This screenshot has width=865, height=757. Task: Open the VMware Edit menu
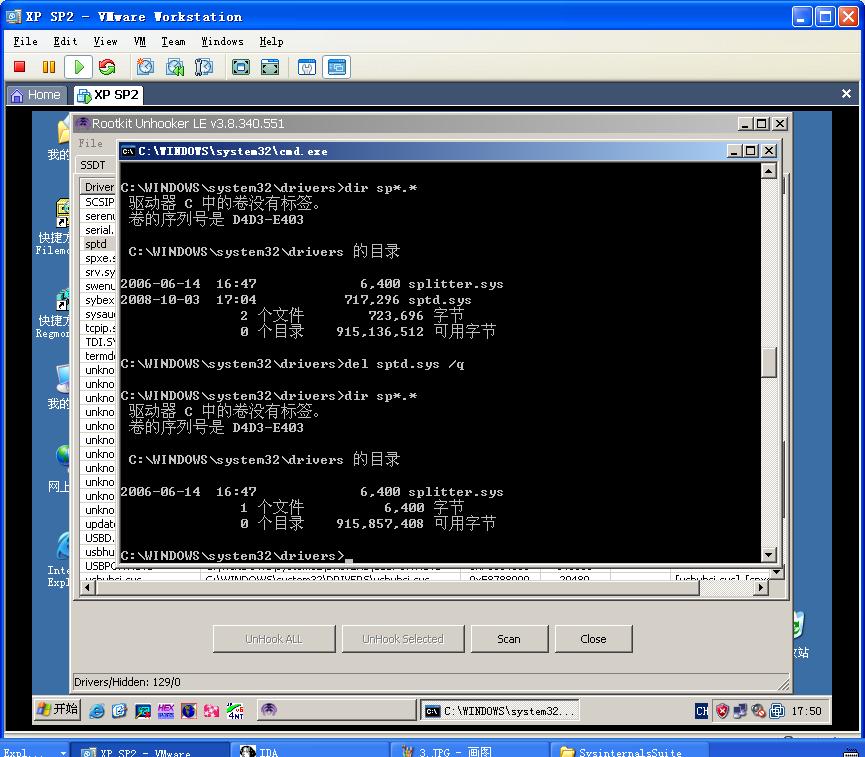[65, 41]
